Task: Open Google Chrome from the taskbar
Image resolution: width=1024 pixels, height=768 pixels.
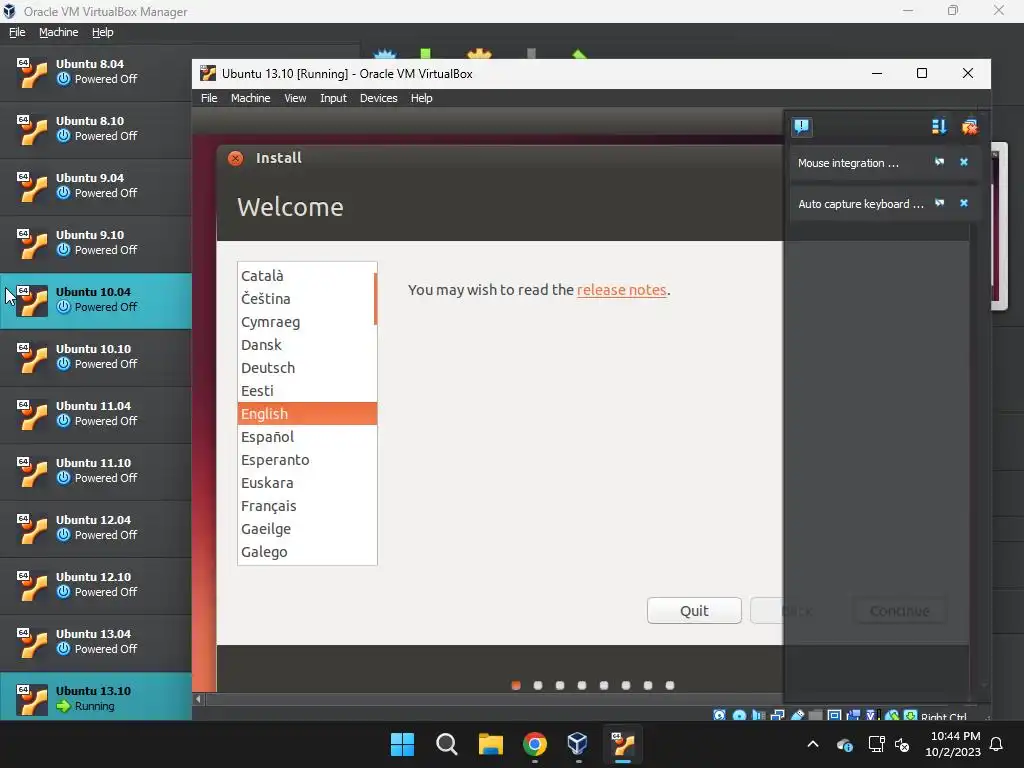Action: pos(535,744)
